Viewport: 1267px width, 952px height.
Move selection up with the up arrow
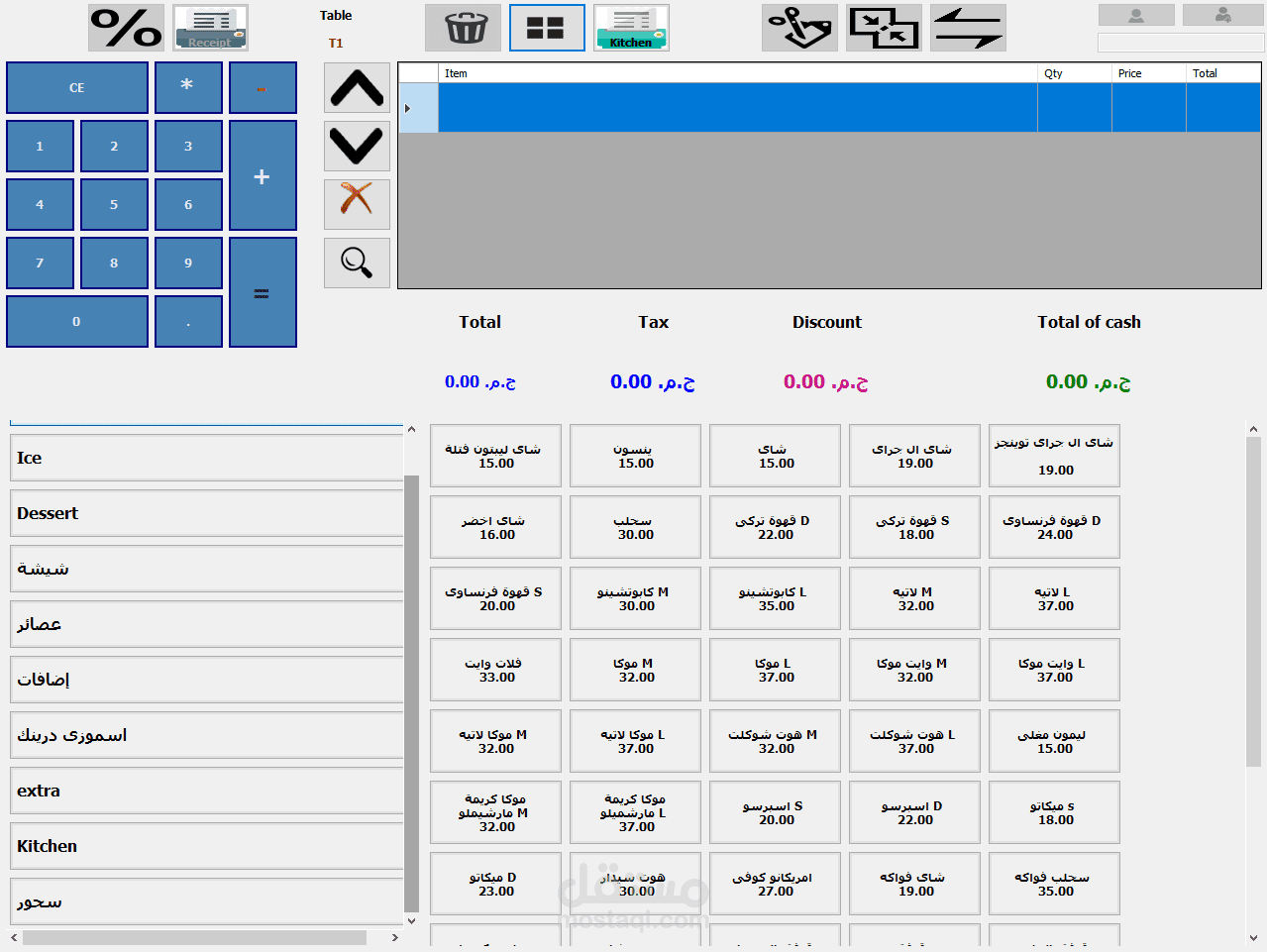pyautogui.click(x=357, y=88)
